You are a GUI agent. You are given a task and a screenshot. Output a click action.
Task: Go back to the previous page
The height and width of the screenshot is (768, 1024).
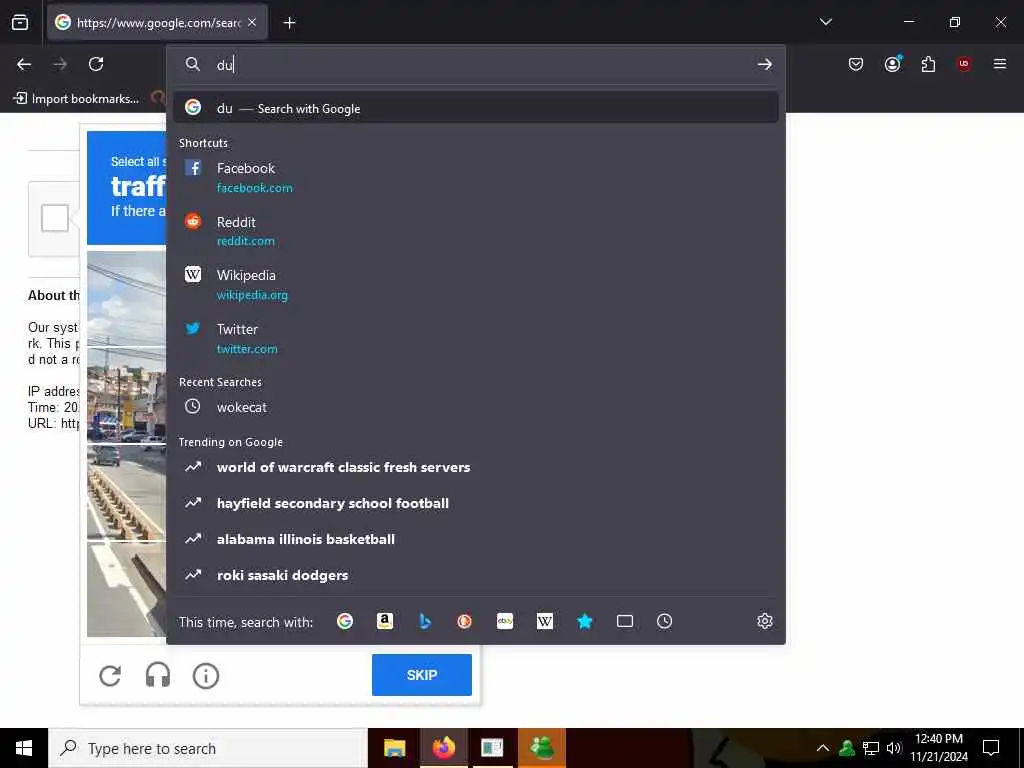click(x=24, y=64)
